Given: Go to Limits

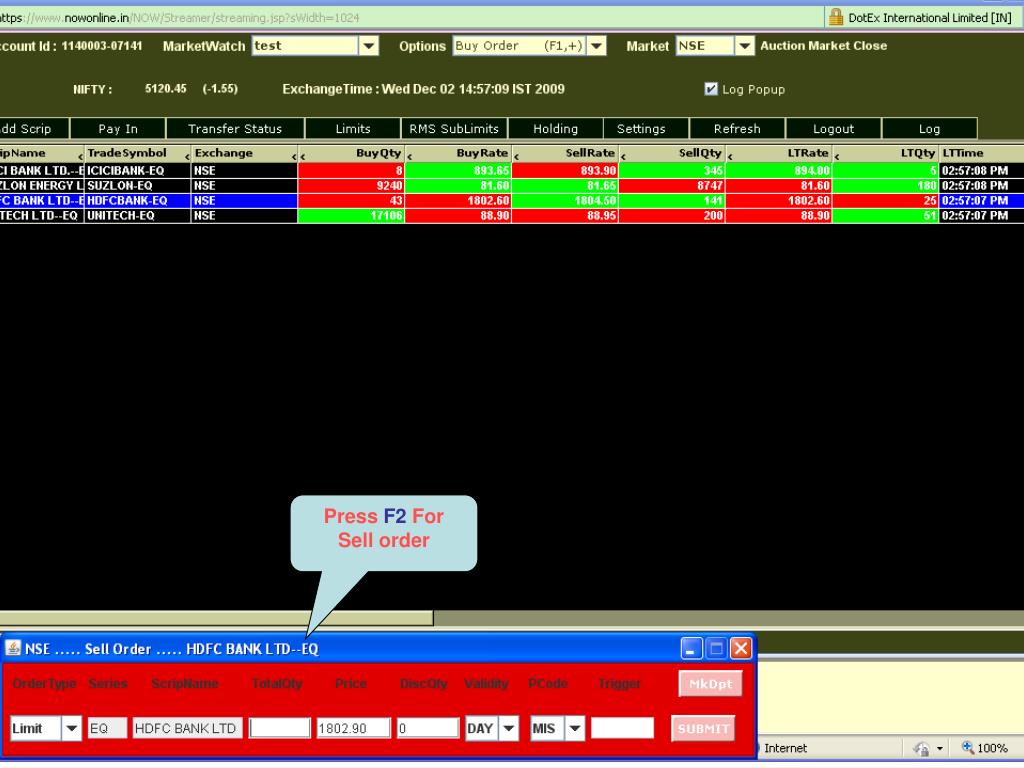Looking at the screenshot, I should coord(353,129).
